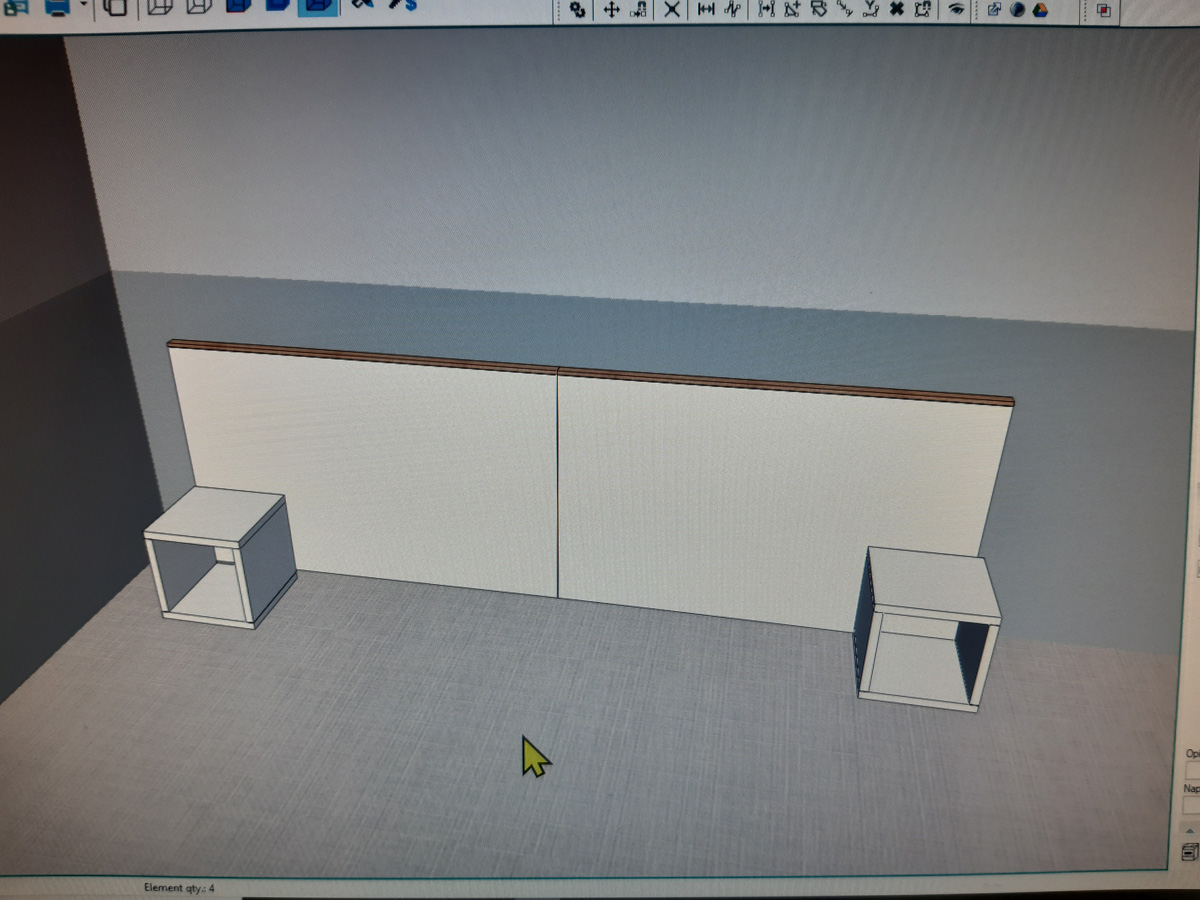Open the dark sphere render icon
Viewport: 1200px width, 900px height.
1018,10
